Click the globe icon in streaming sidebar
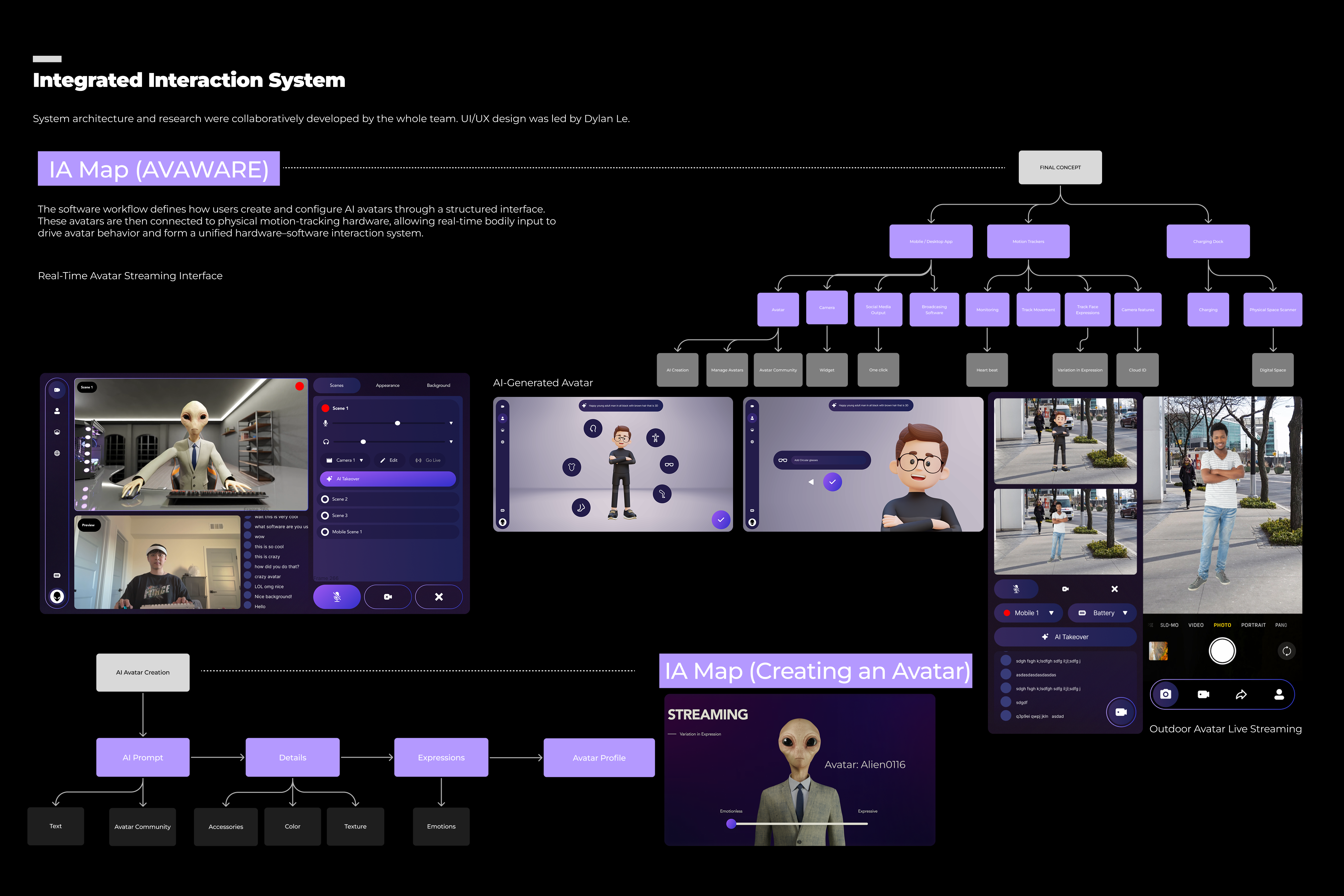 click(57, 453)
